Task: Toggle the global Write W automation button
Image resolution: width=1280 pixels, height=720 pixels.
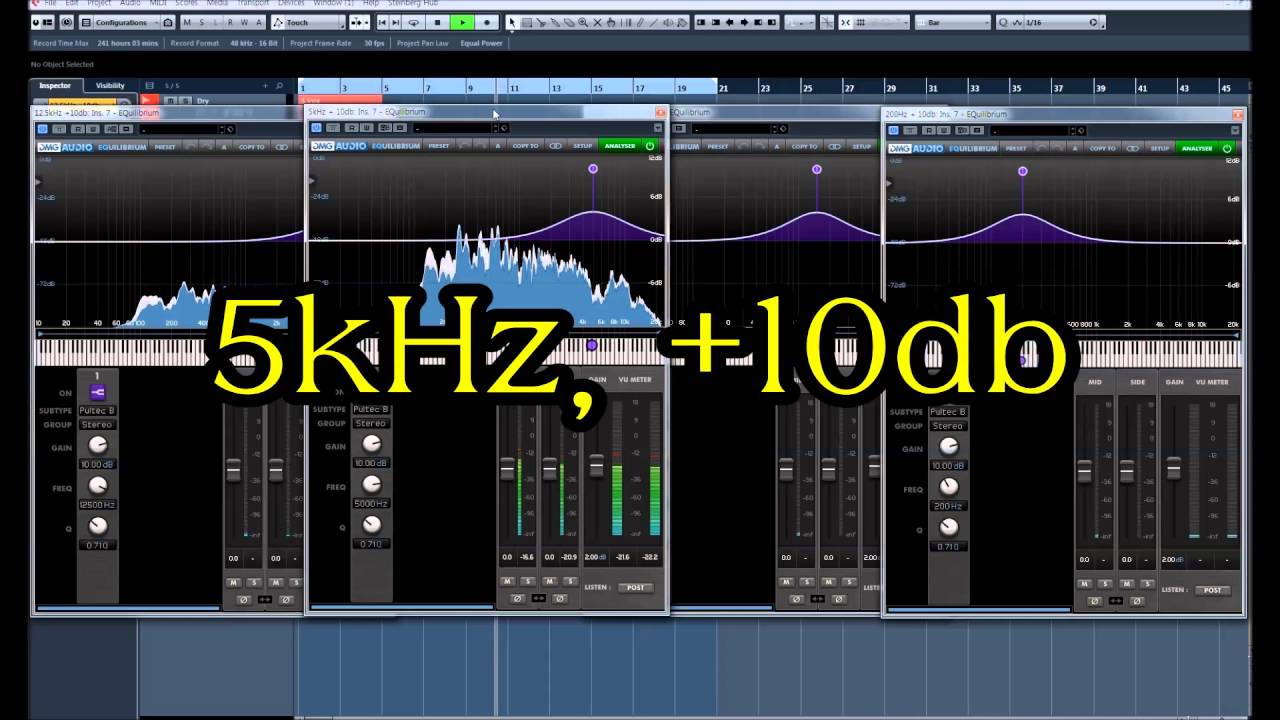Action: point(245,22)
